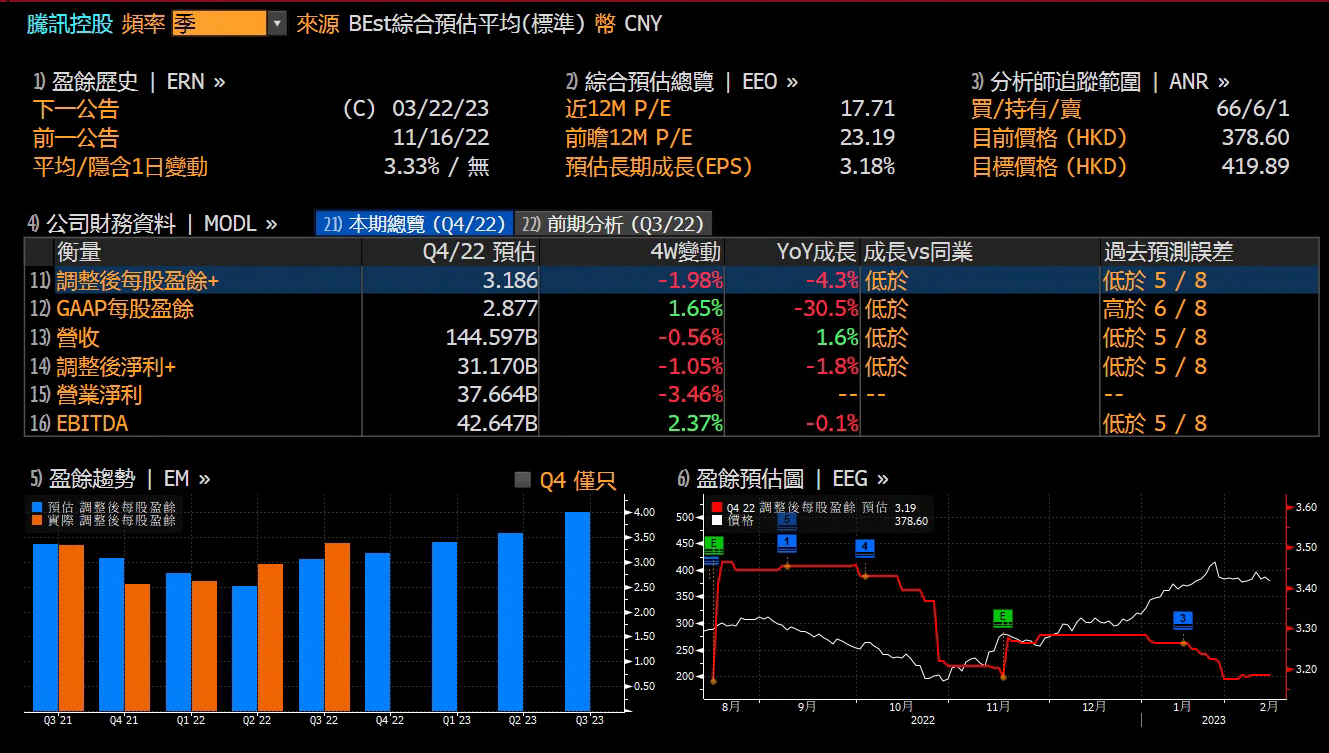The height and width of the screenshot is (753, 1329).
Task: Switch to 前期分析 (Q3/22) tab
Action: [614, 224]
